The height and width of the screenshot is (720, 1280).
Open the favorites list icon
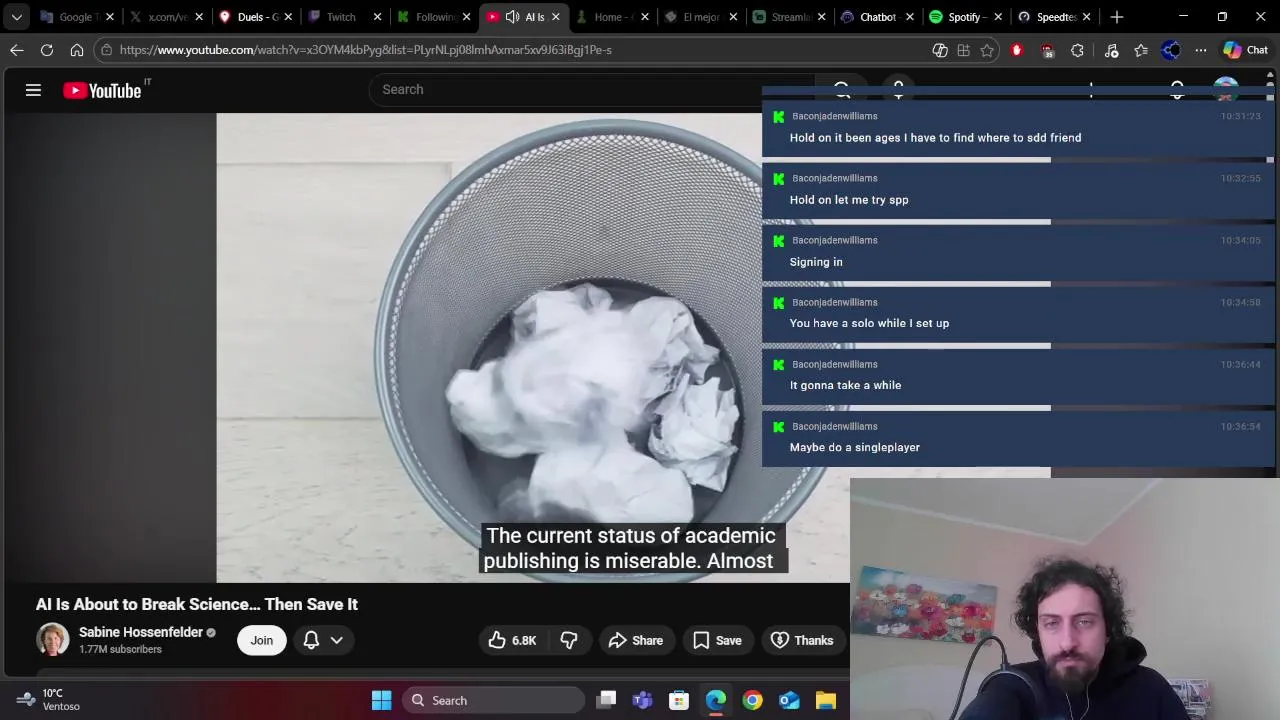pyautogui.click(x=1141, y=50)
